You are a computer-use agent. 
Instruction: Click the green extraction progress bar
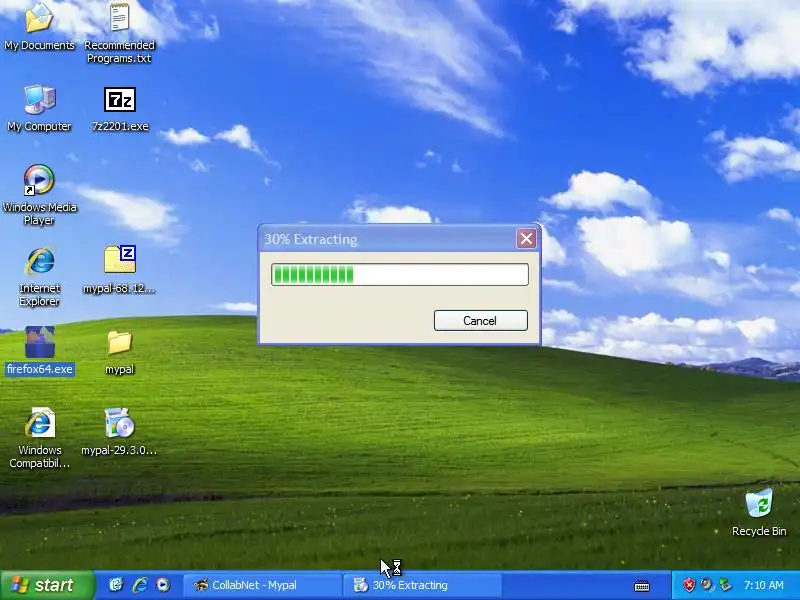pyautogui.click(x=399, y=274)
